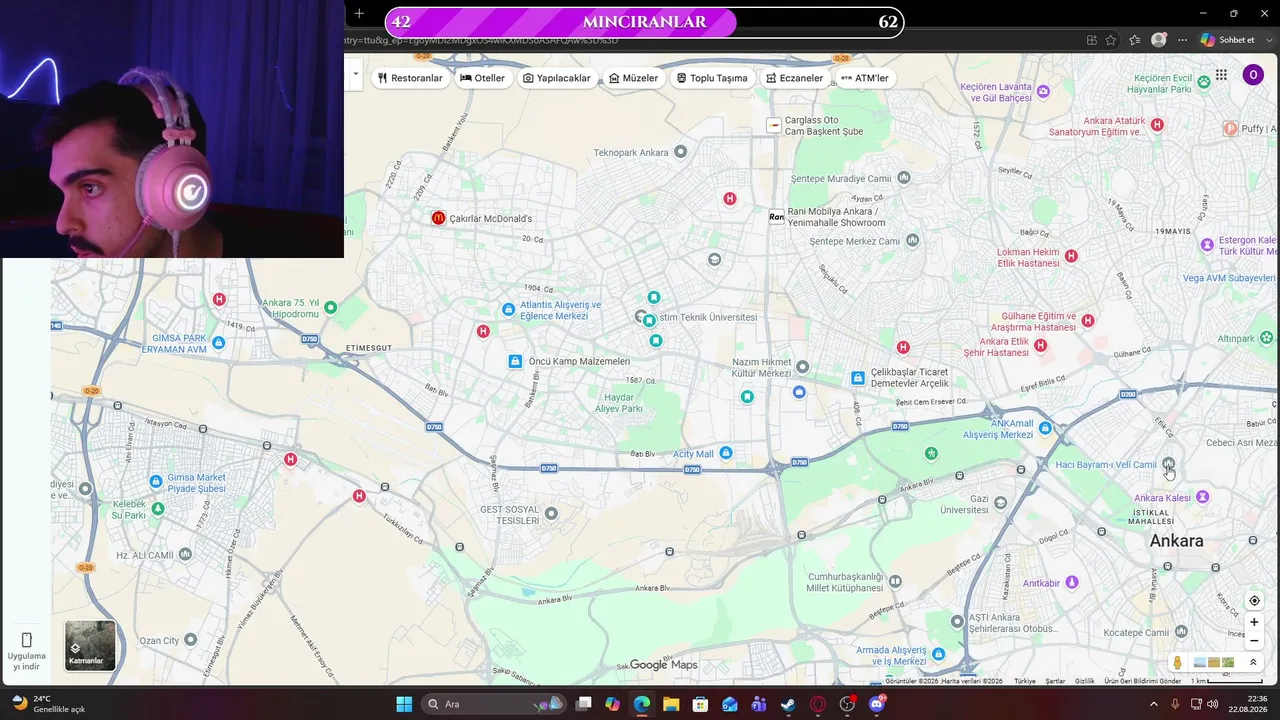Click the Ankara Kalesi landmark pin
The height and width of the screenshot is (720, 1280).
pyautogui.click(x=1203, y=497)
